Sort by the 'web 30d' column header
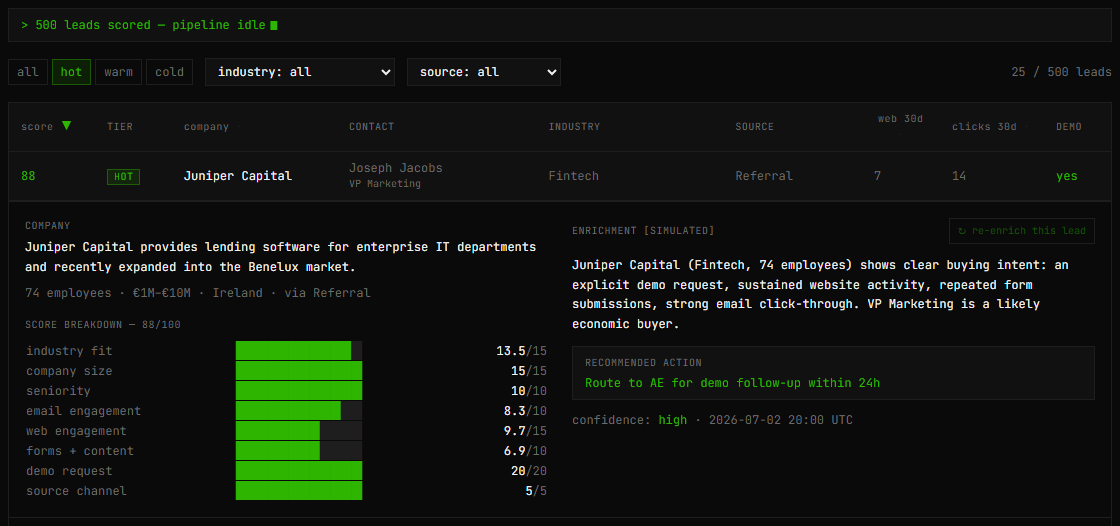1120x526 pixels. point(900,119)
